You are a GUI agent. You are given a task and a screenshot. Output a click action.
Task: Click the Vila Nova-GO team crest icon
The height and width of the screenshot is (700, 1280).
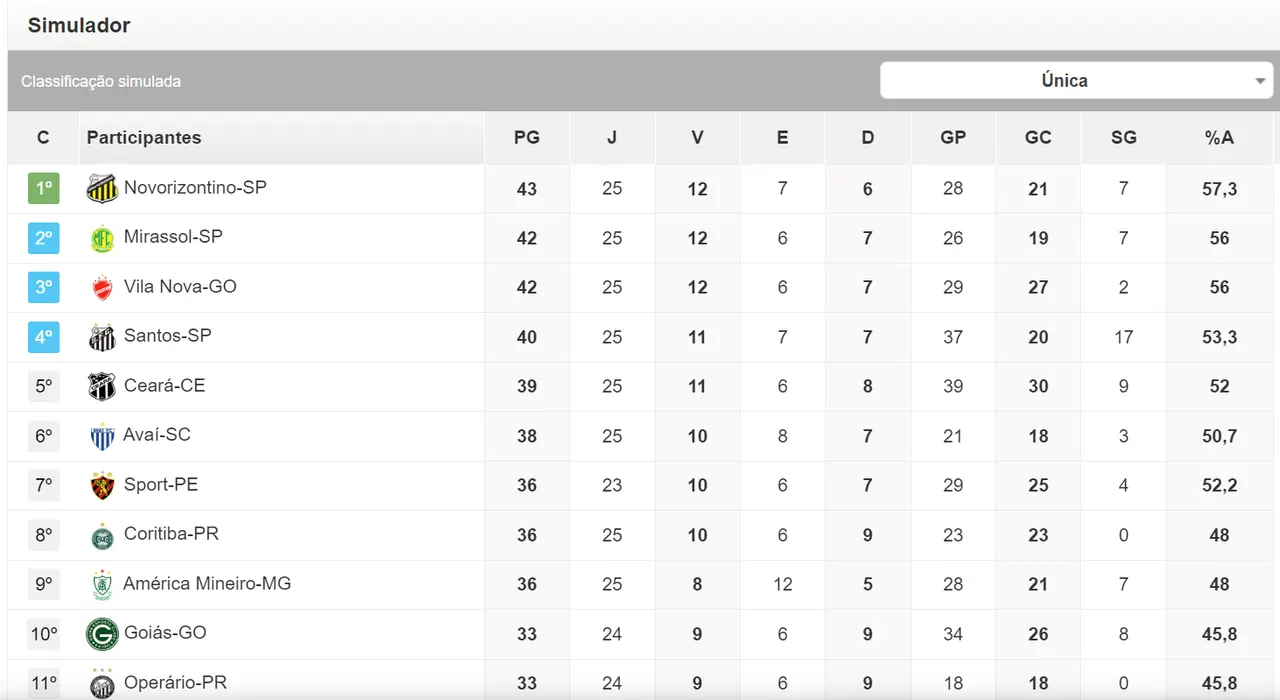[x=102, y=288]
